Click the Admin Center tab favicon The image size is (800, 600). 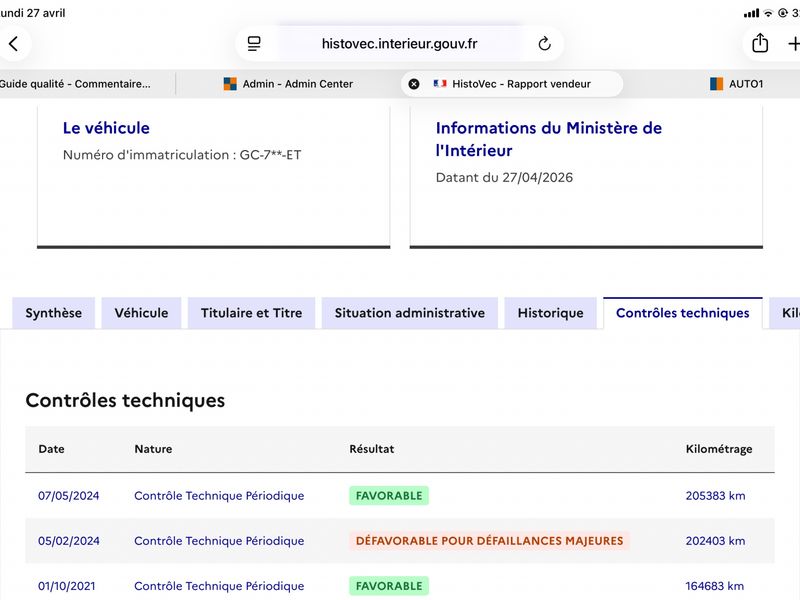pyautogui.click(x=230, y=84)
